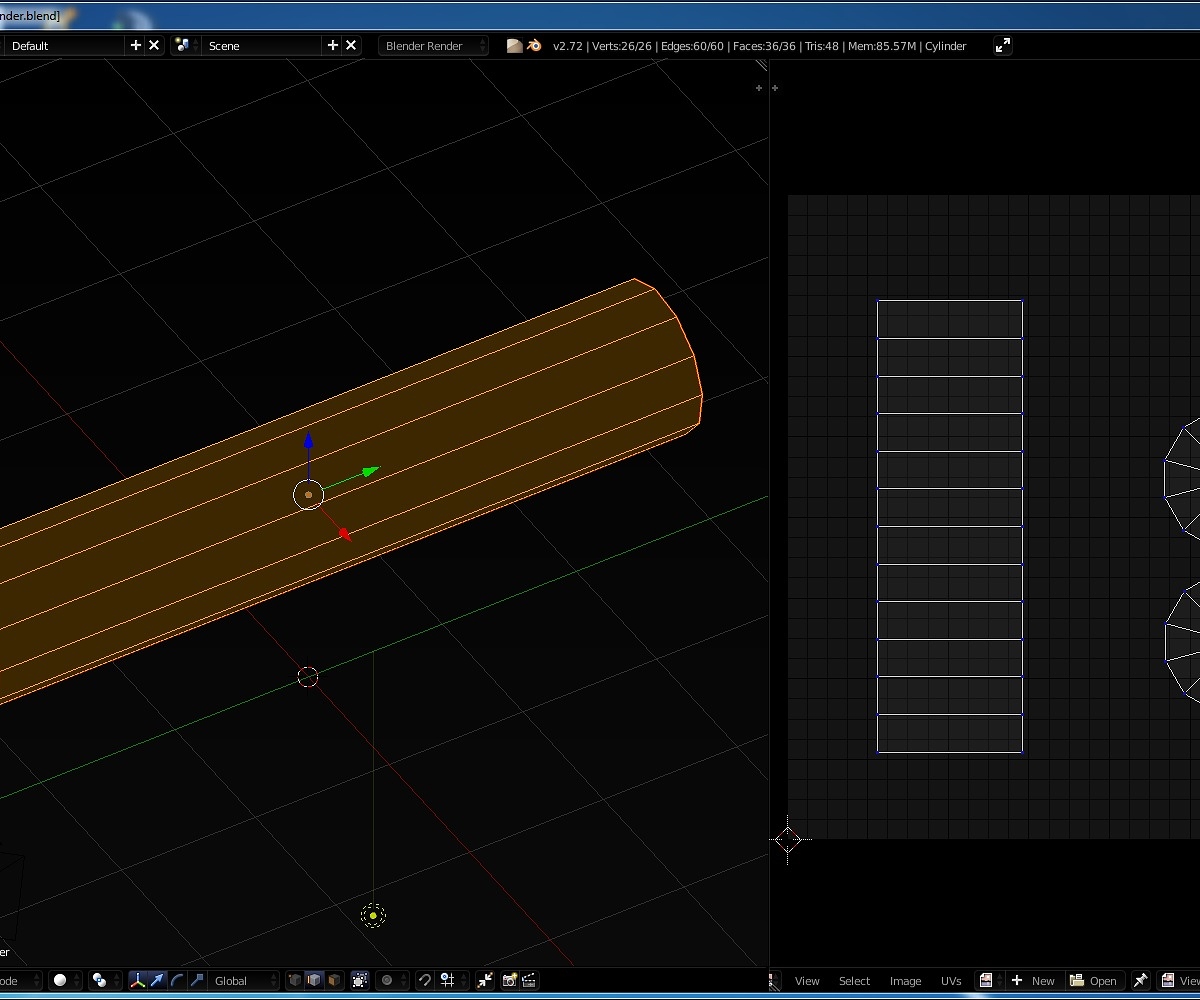Click the green Y-axis manipulator arrow
The image size is (1200, 1000).
[371, 470]
